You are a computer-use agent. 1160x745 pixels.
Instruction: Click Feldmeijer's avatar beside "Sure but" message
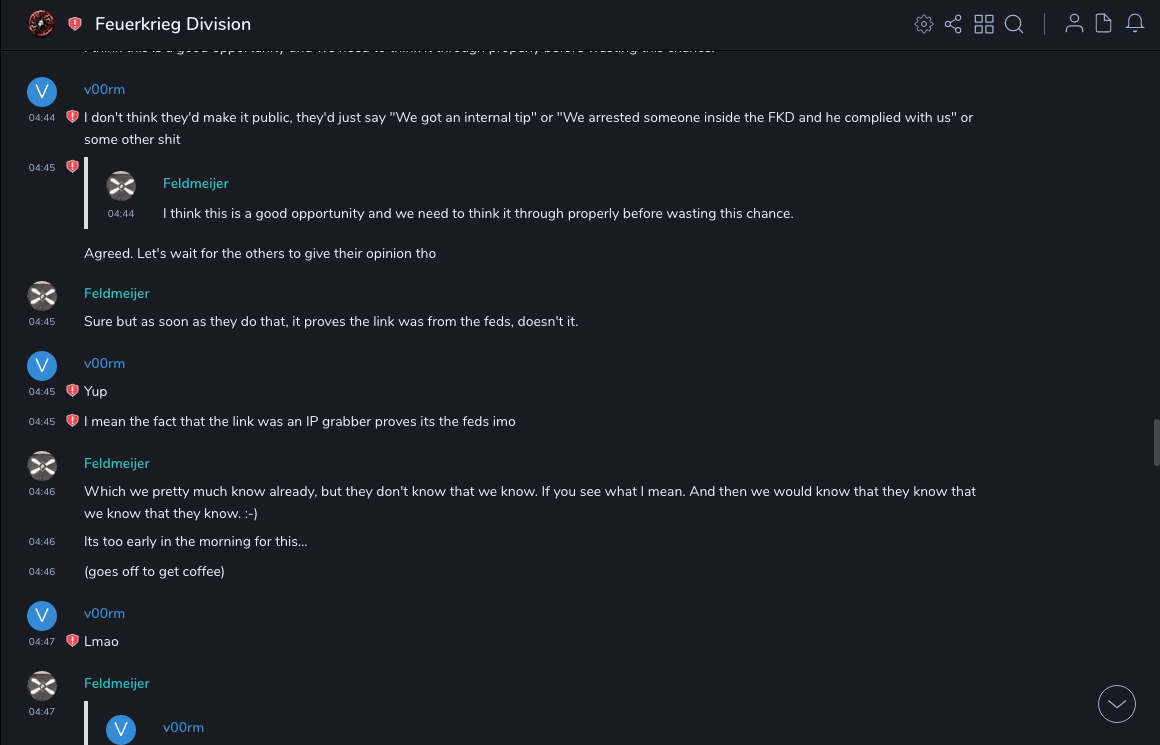pos(41,295)
